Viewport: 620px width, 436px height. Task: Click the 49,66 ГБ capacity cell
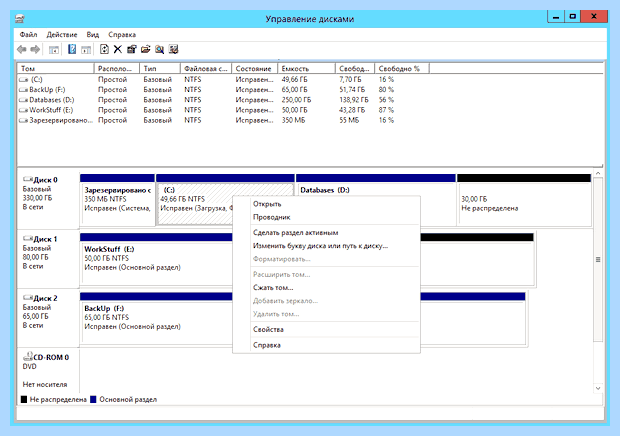[x=295, y=79]
